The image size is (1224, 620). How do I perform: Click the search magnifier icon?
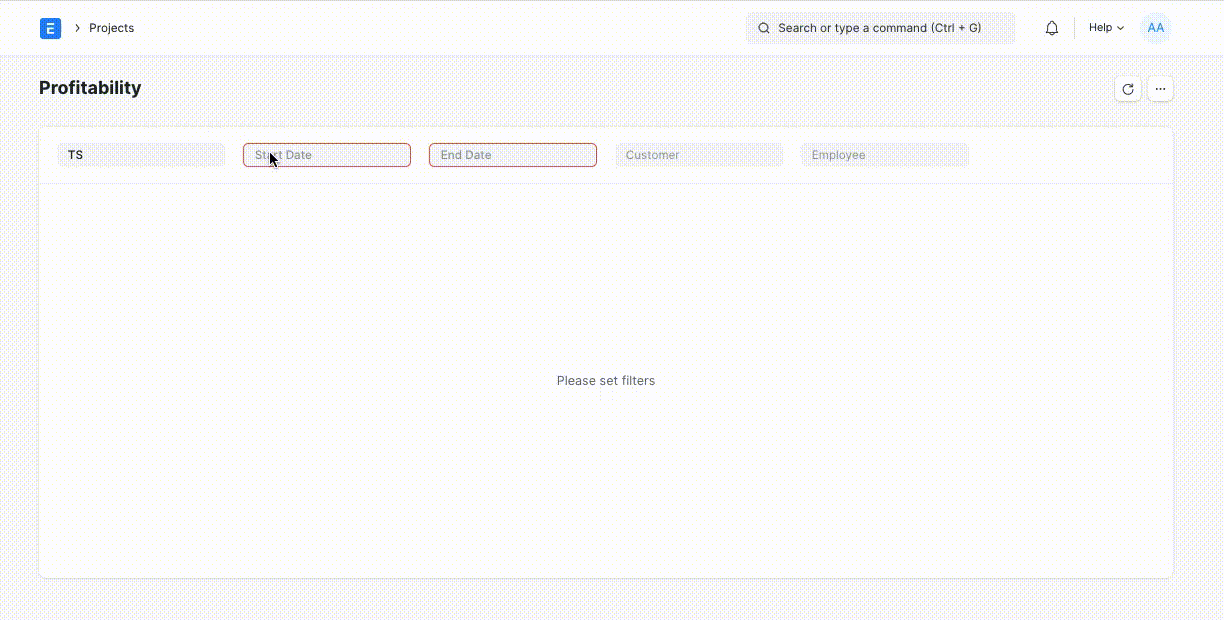click(x=764, y=28)
